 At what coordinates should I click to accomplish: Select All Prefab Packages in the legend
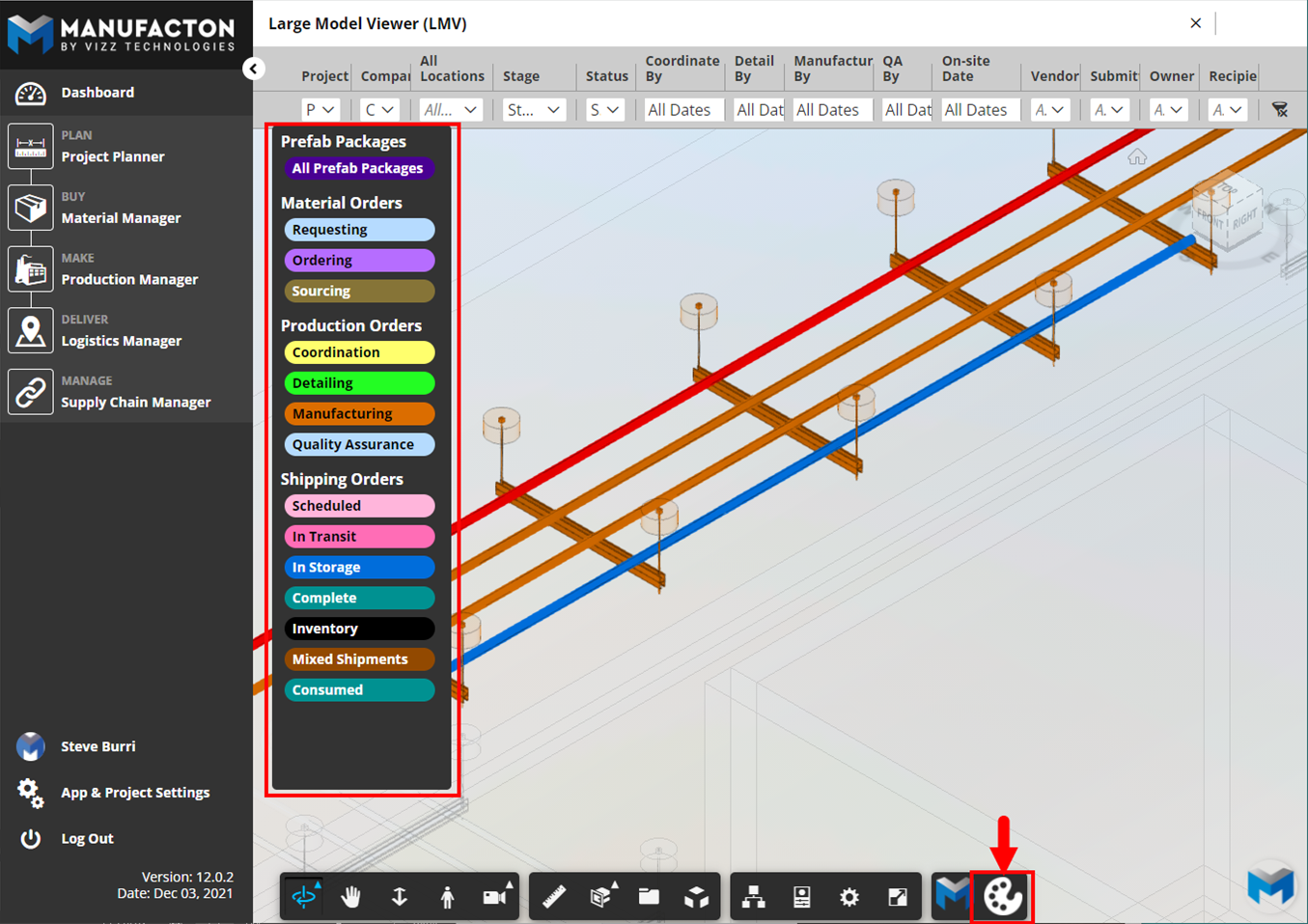pos(359,168)
